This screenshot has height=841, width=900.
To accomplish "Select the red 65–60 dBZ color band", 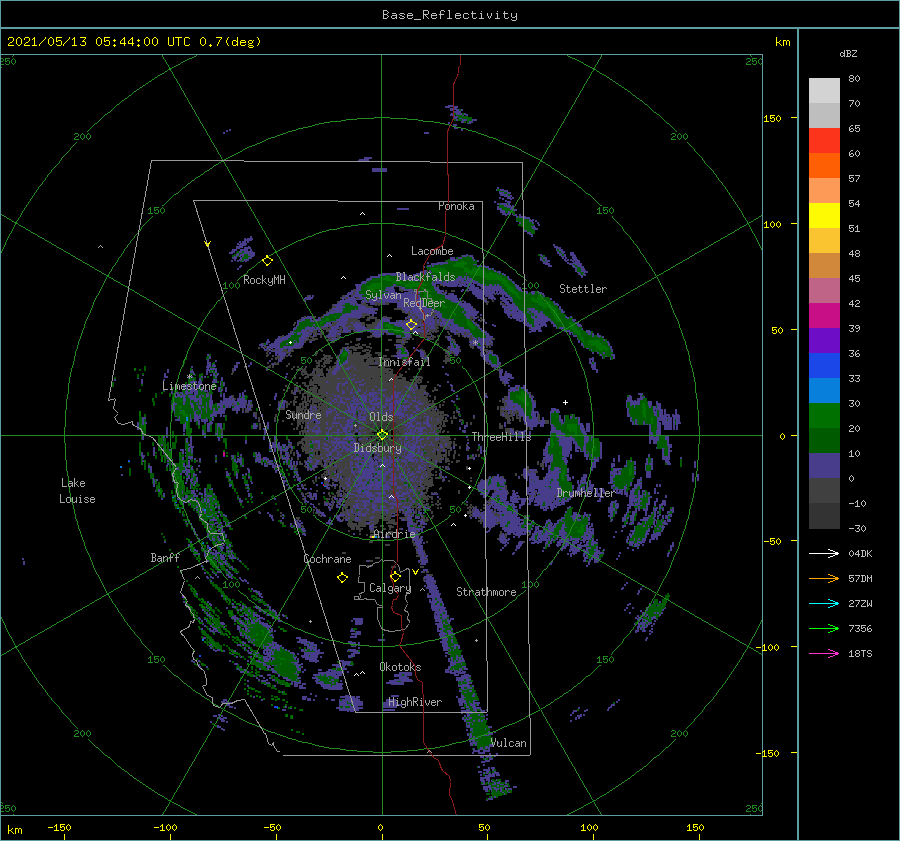I will [824, 141].
